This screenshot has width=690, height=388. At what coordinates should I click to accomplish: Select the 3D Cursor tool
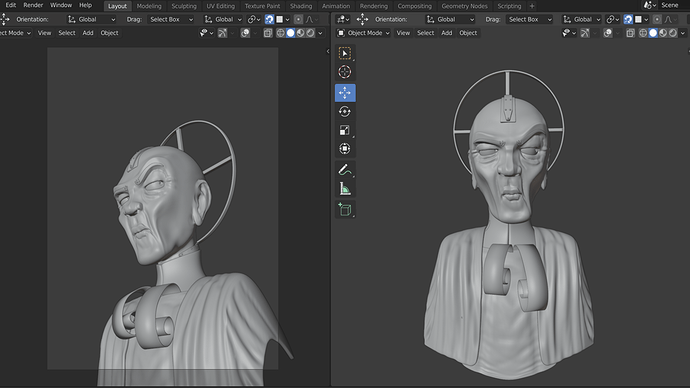point(345,72)
